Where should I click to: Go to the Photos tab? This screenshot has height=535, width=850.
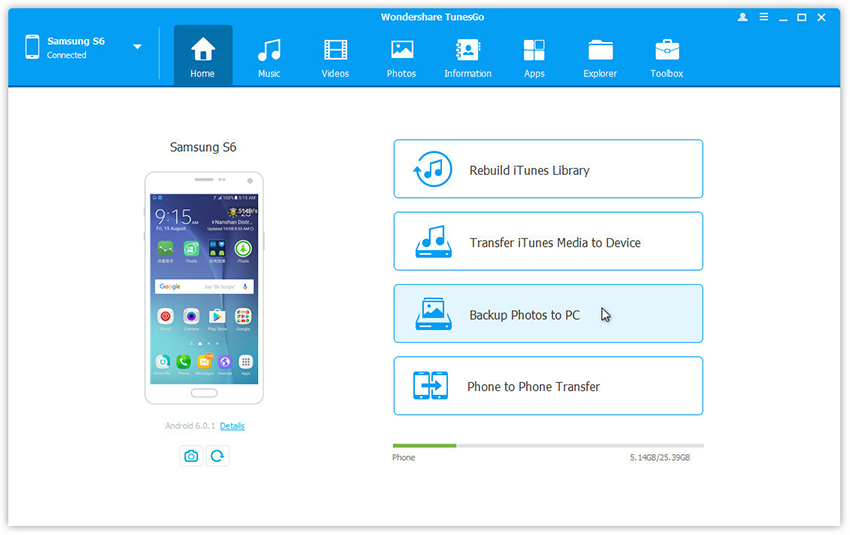tap(401, 55)
